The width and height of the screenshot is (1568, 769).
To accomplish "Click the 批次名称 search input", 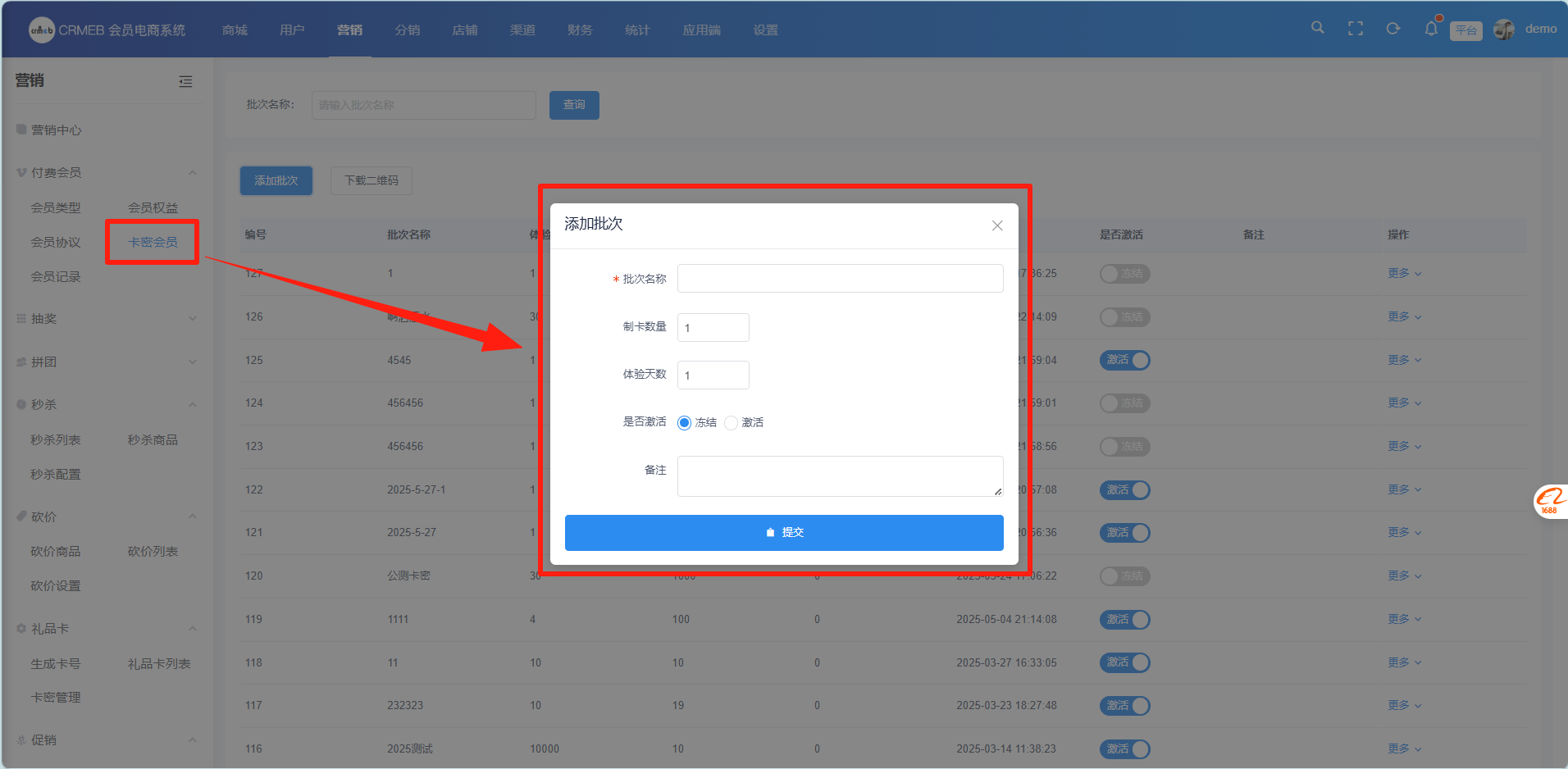I will pos(424,105).
